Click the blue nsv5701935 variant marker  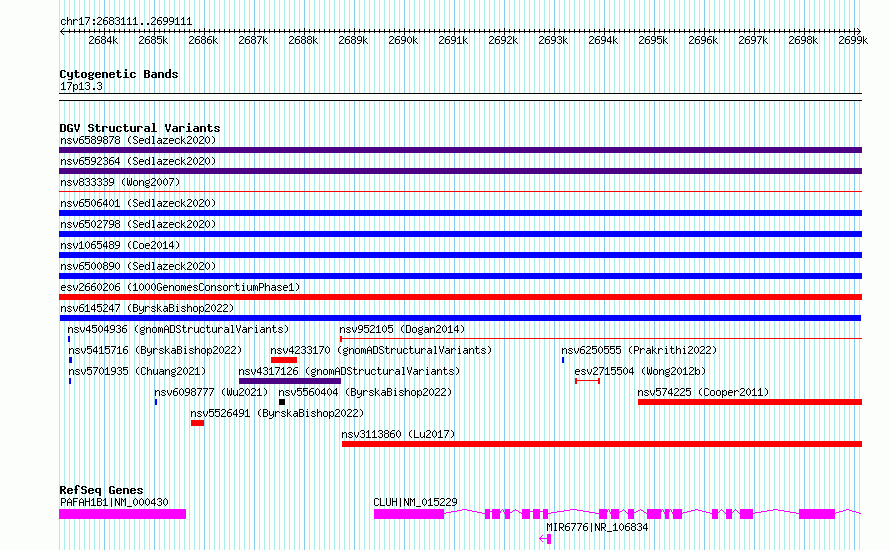coord(70,381)
